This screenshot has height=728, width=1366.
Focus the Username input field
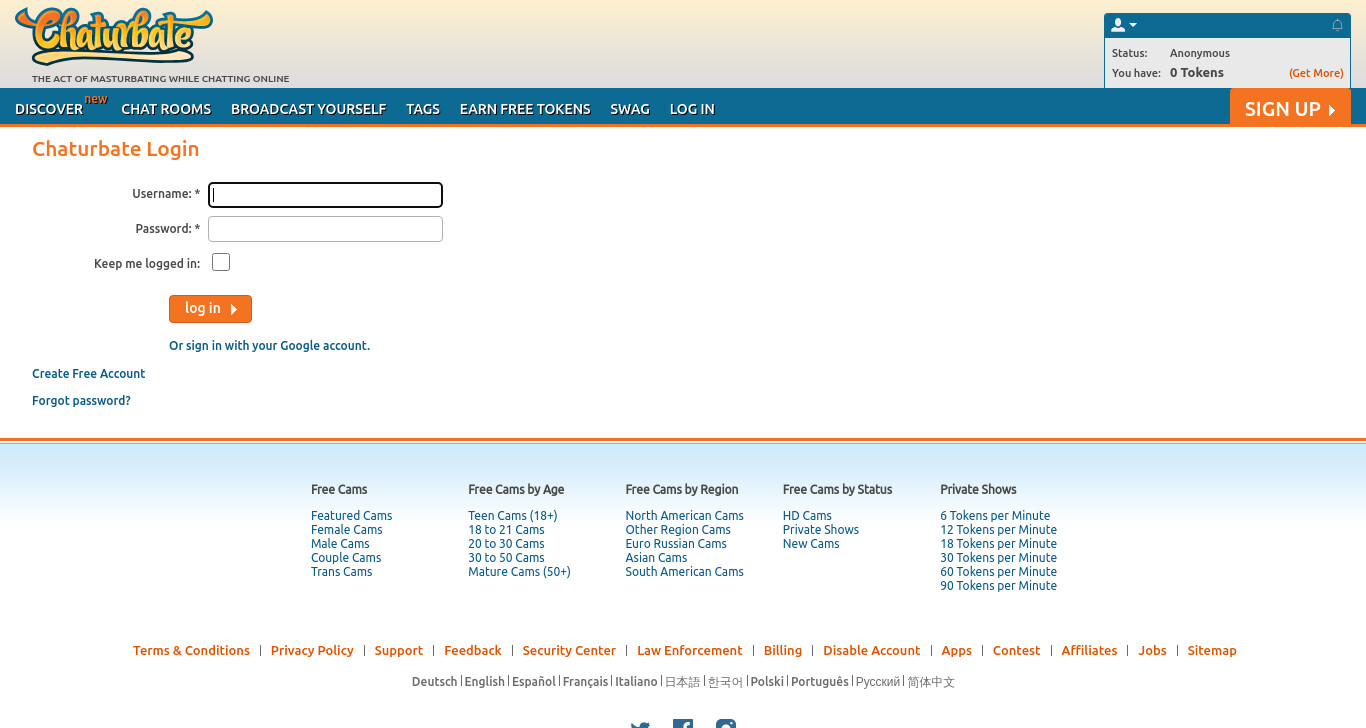pos(325,195)
